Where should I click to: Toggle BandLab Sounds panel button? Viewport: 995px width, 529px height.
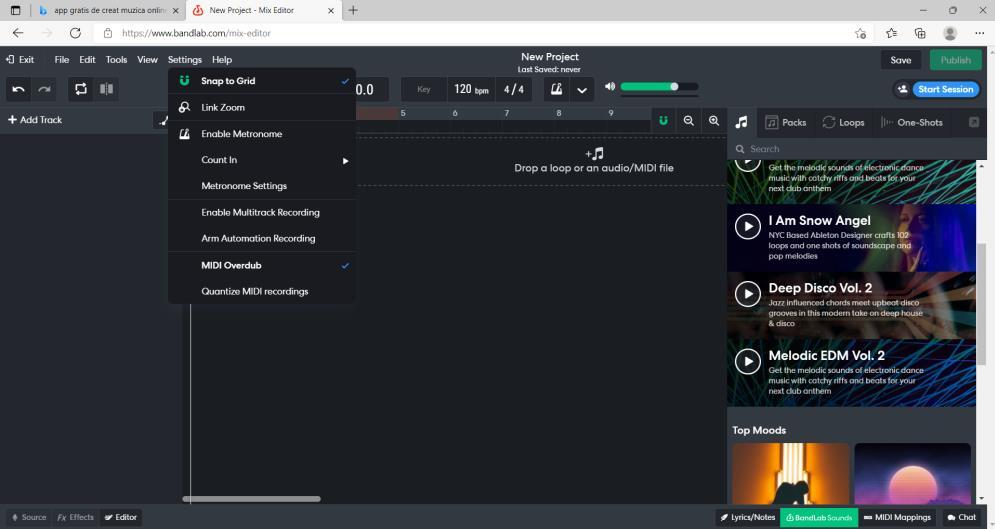tap(819, 517)
